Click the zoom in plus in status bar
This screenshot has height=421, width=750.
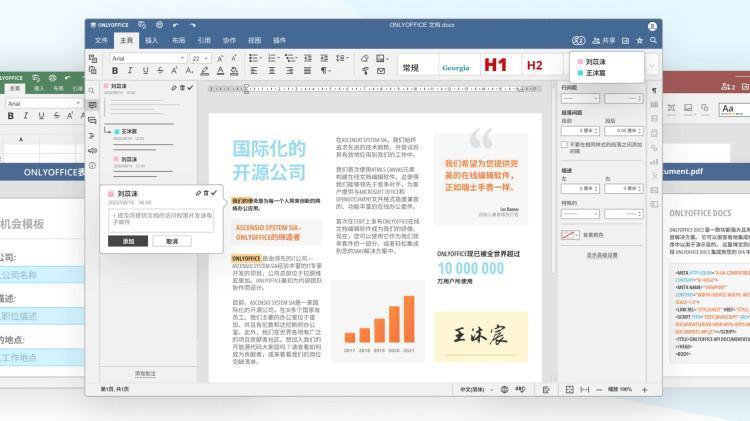[644, 390]
